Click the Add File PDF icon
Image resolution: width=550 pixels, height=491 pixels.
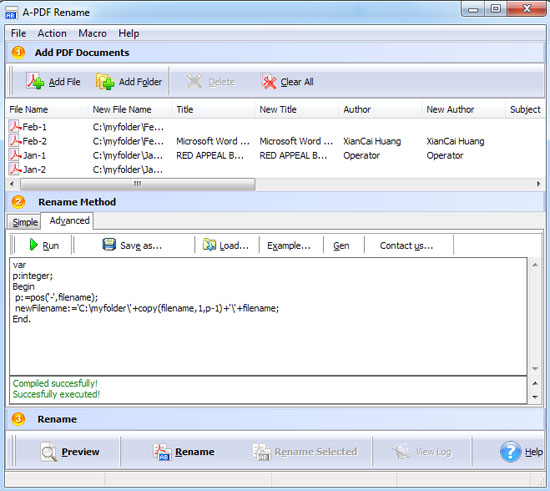pyautogui.click(x=35, y=81)
